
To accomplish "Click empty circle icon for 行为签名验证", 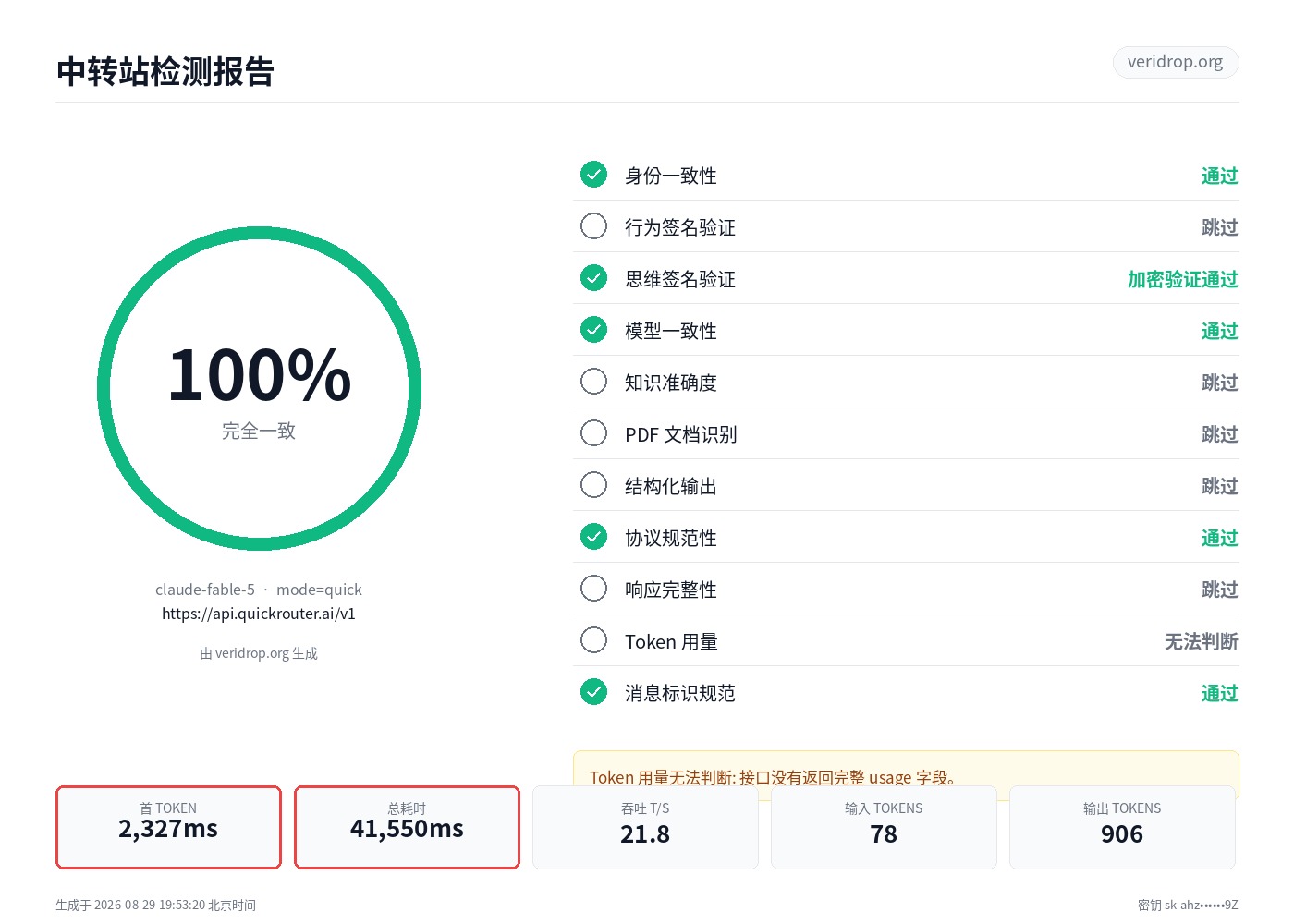I will click(593, 226).
